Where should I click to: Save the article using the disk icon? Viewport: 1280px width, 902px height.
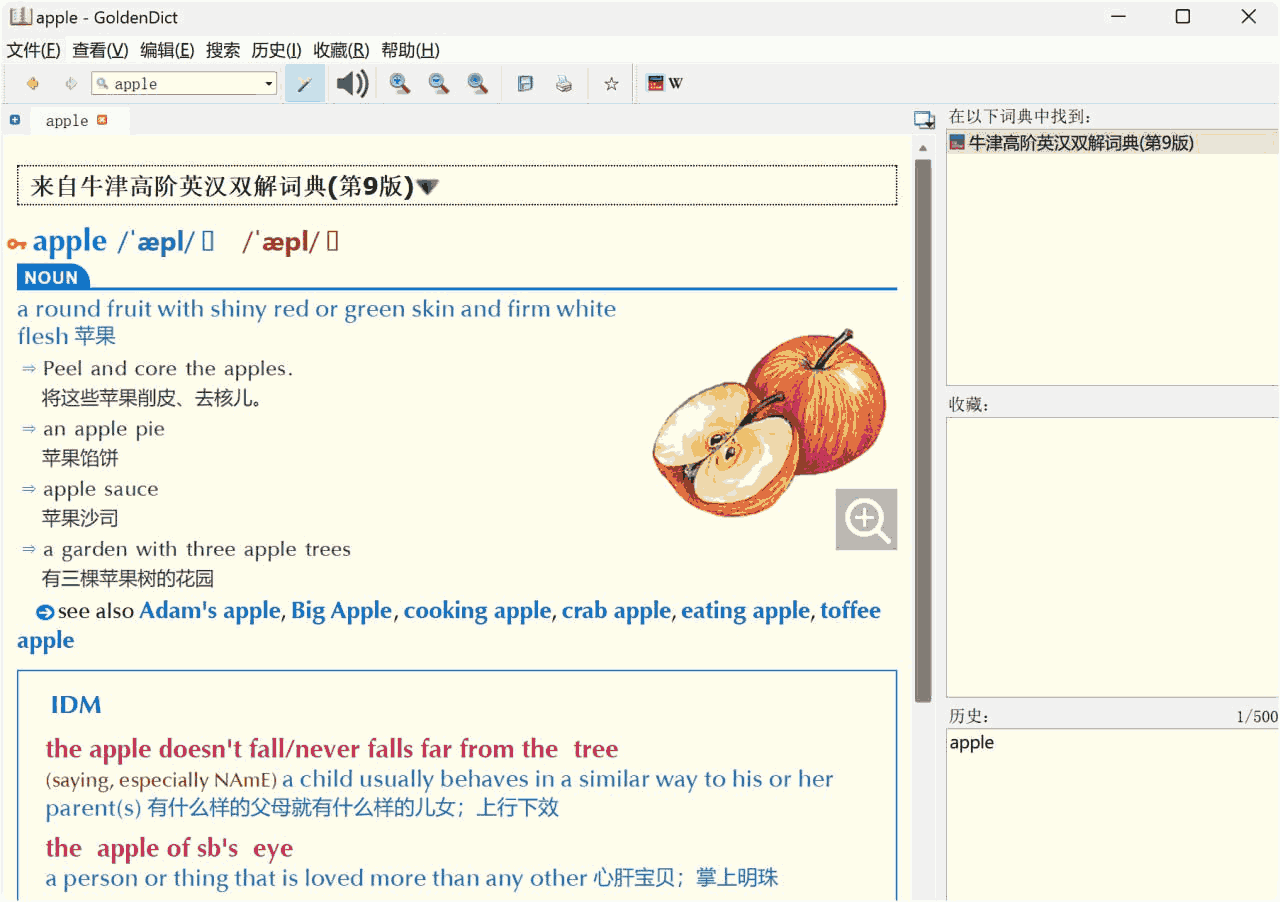[525, 84]
